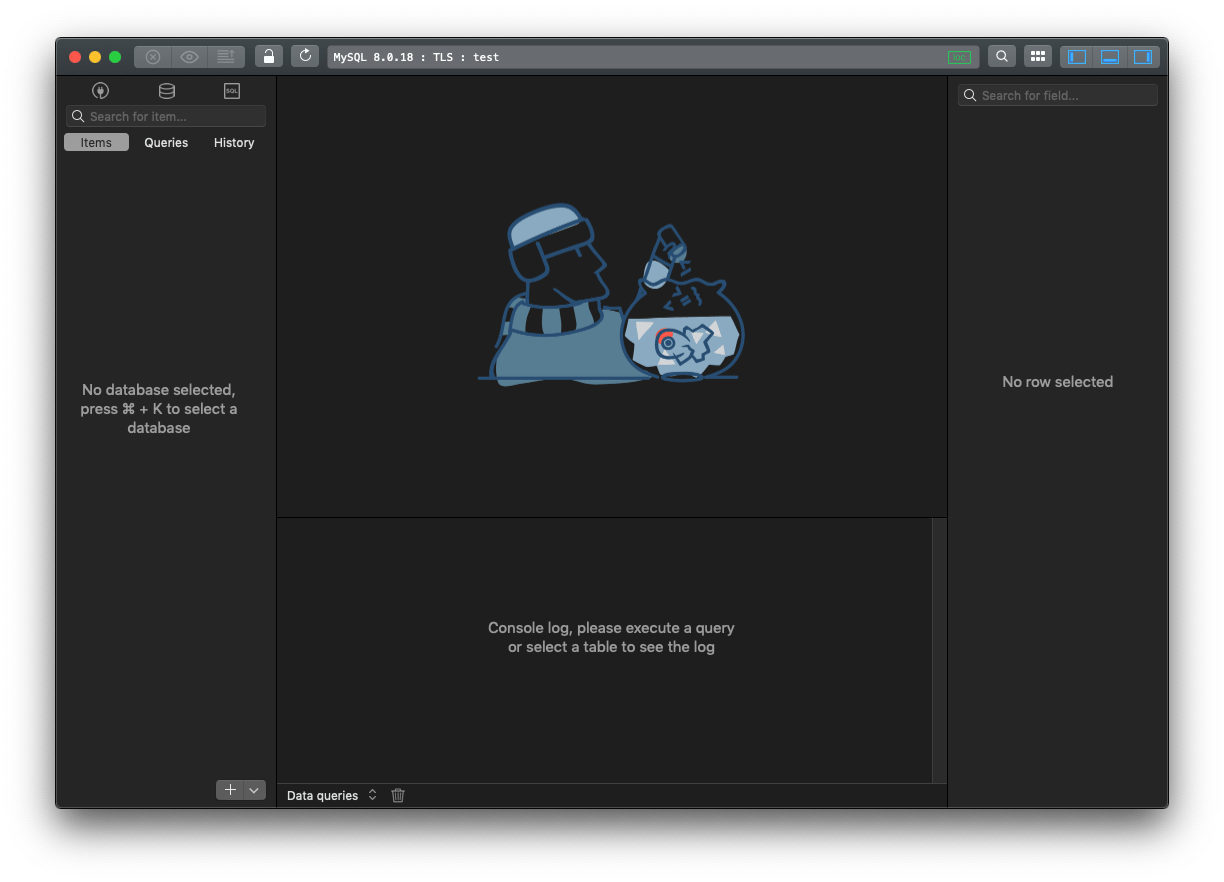Clear console log with trash icon
Screen dimensions: 1224x882
tap(398, 795)
